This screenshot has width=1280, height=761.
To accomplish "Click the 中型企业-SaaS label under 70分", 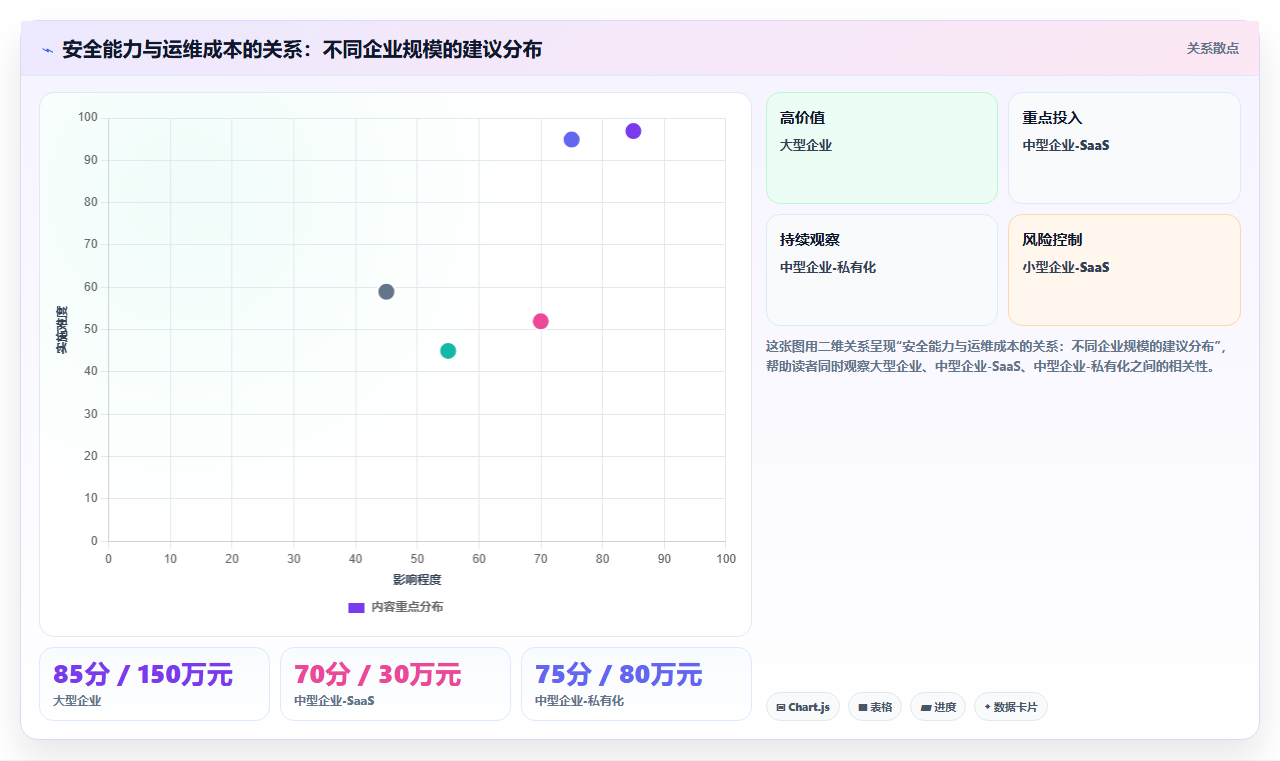I will pyautogui.click(x=334, y=701).
